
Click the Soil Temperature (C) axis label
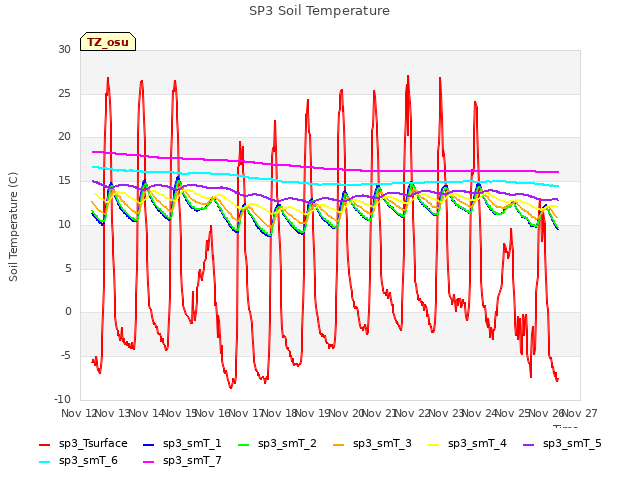click(13, 227)
